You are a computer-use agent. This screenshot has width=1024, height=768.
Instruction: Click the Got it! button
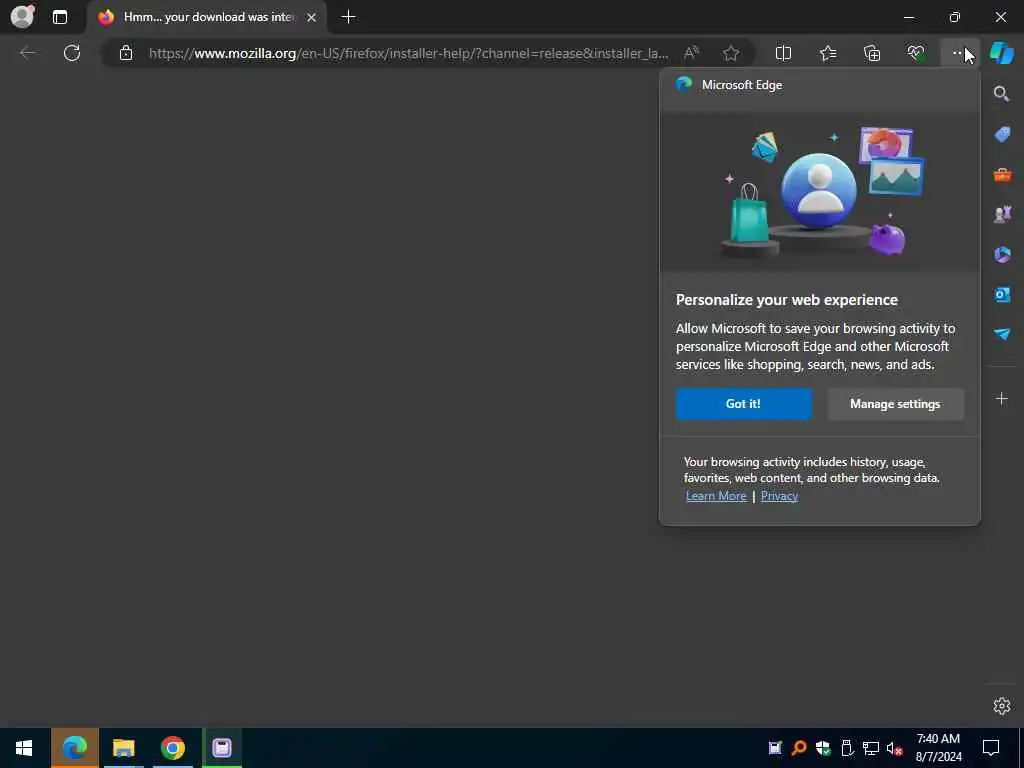tap(744, 404)
